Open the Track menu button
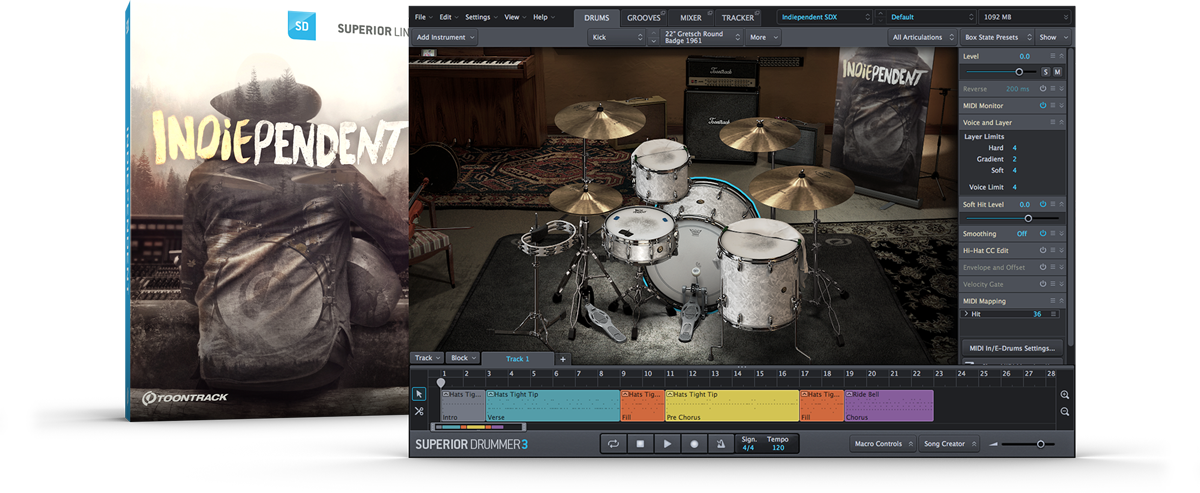The image size is (1200, 493). (427, 358)
